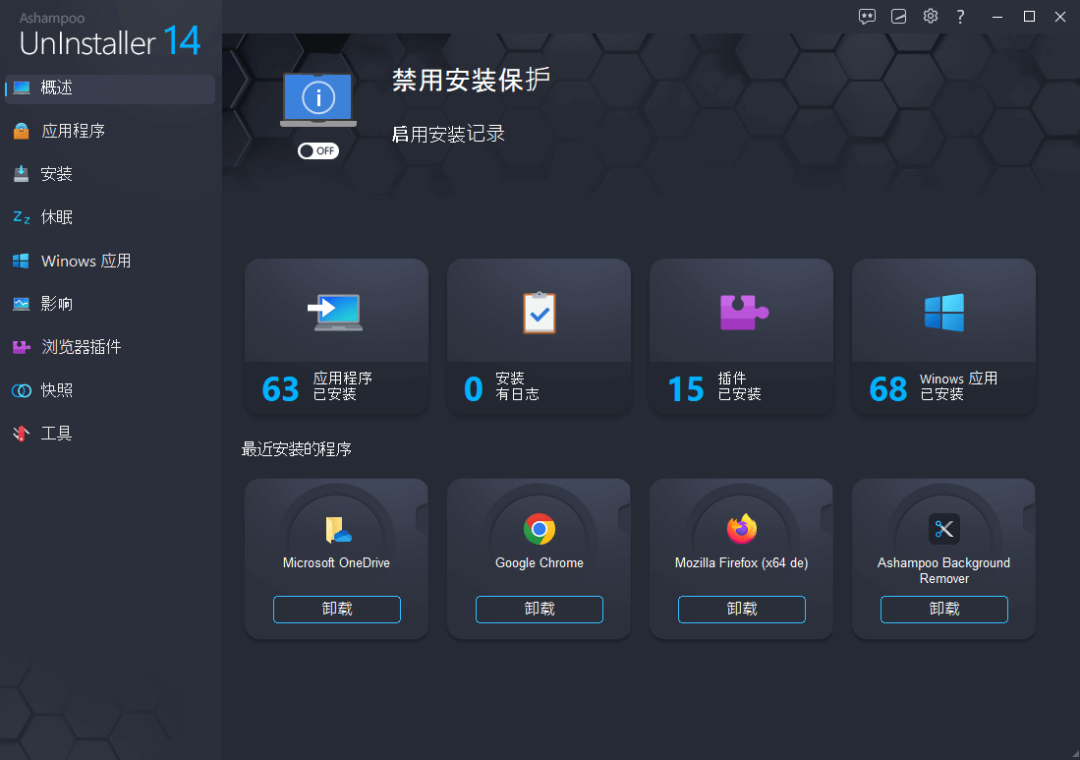The image size is (1080, 760).
Task: Open settings via the gear icon
Action: coord(931,16)
